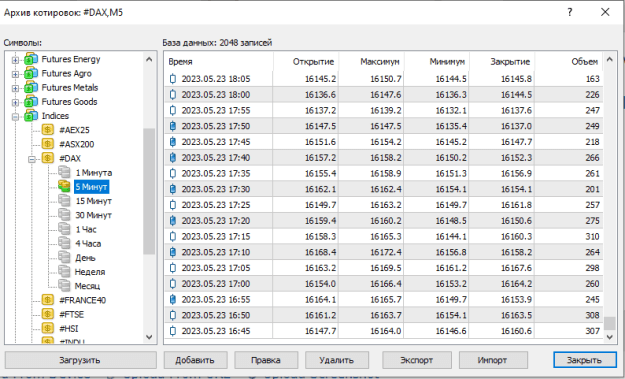Click the #FRANCE40 symbol coin icon
Viewport: 625px width, 379px height.
point(47,300)
